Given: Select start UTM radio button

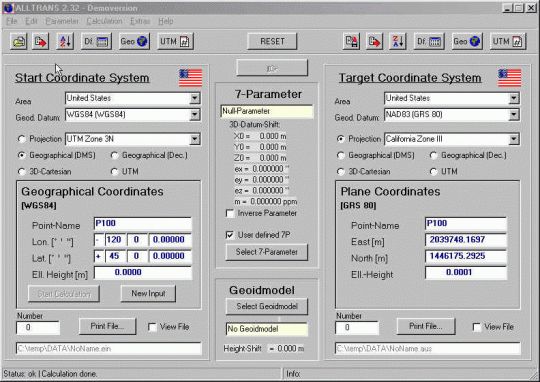Looking at the screenshot, I should pos(114,172).
